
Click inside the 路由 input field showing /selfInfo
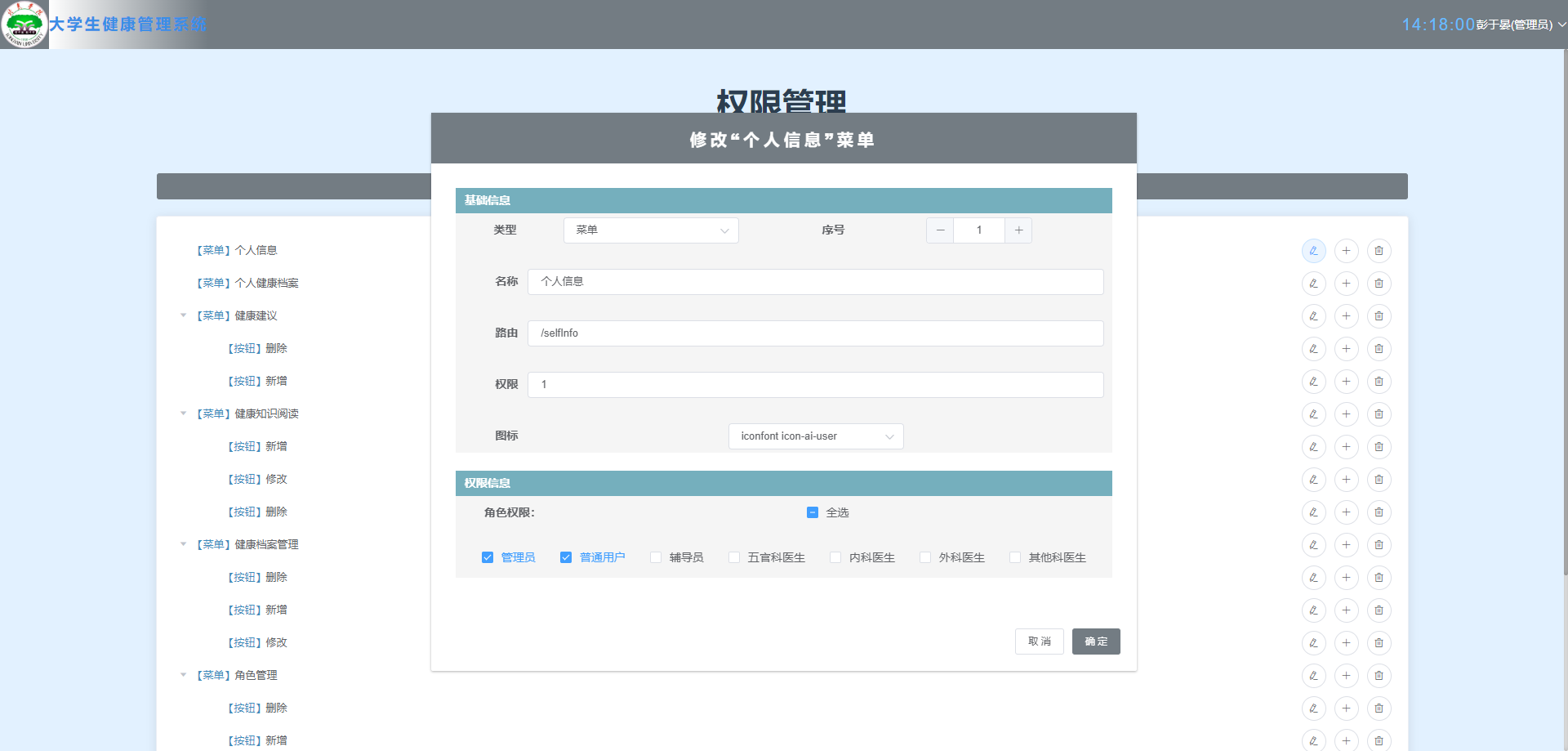(816, 333)
